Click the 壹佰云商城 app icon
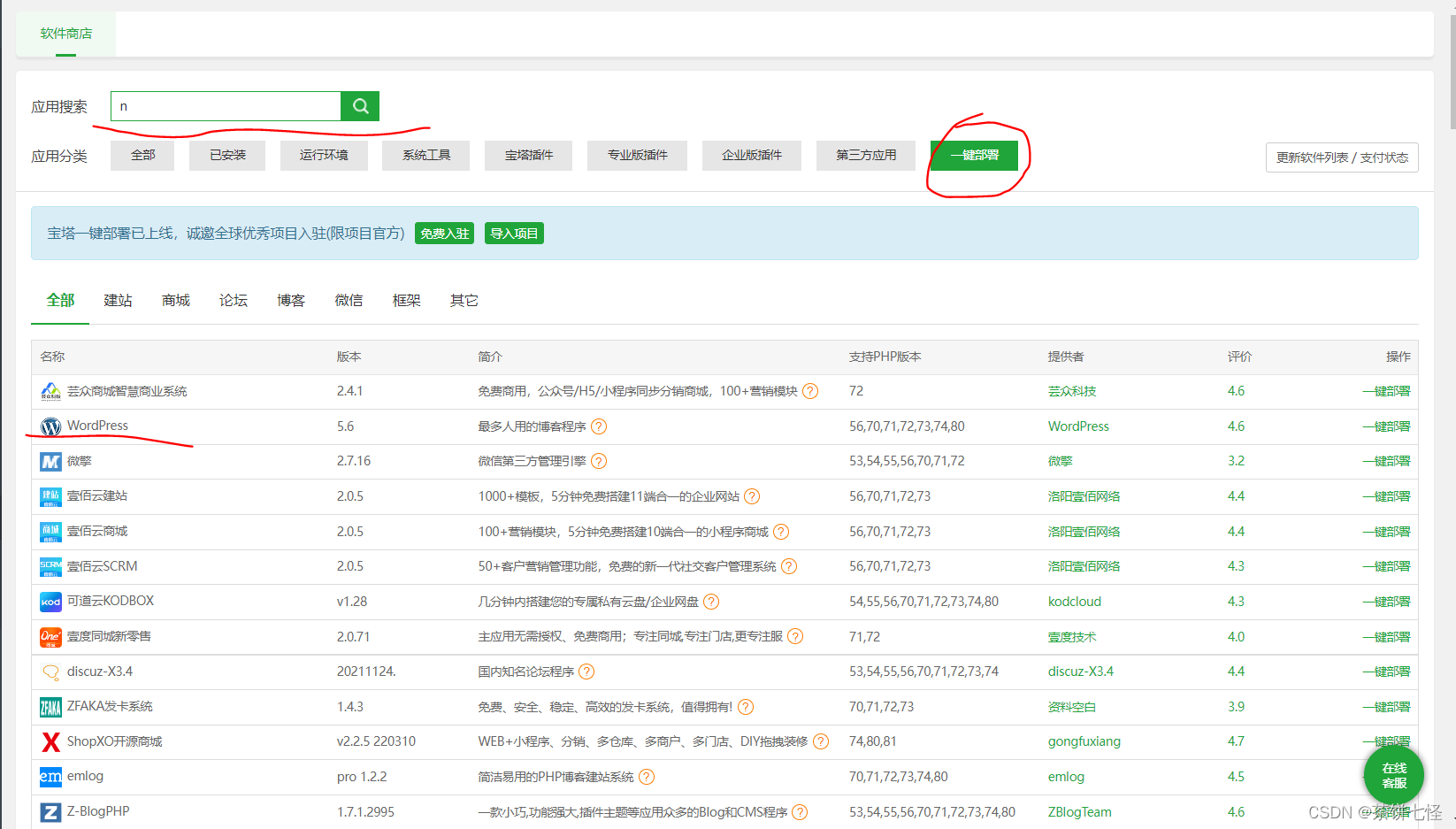The image size is (1456, 829). [x=50, y=532]
